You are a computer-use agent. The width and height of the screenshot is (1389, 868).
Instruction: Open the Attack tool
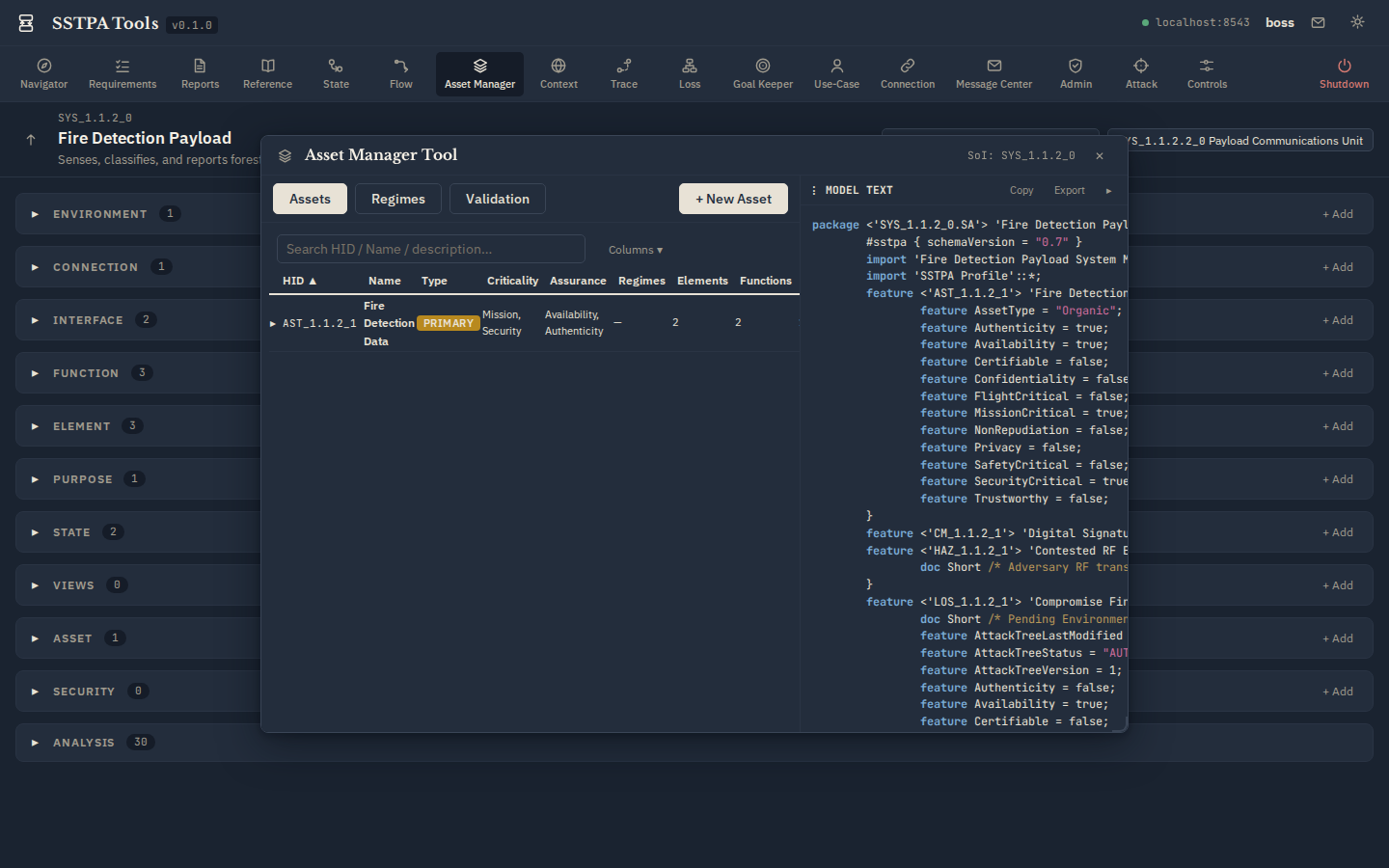point(1141,74)
